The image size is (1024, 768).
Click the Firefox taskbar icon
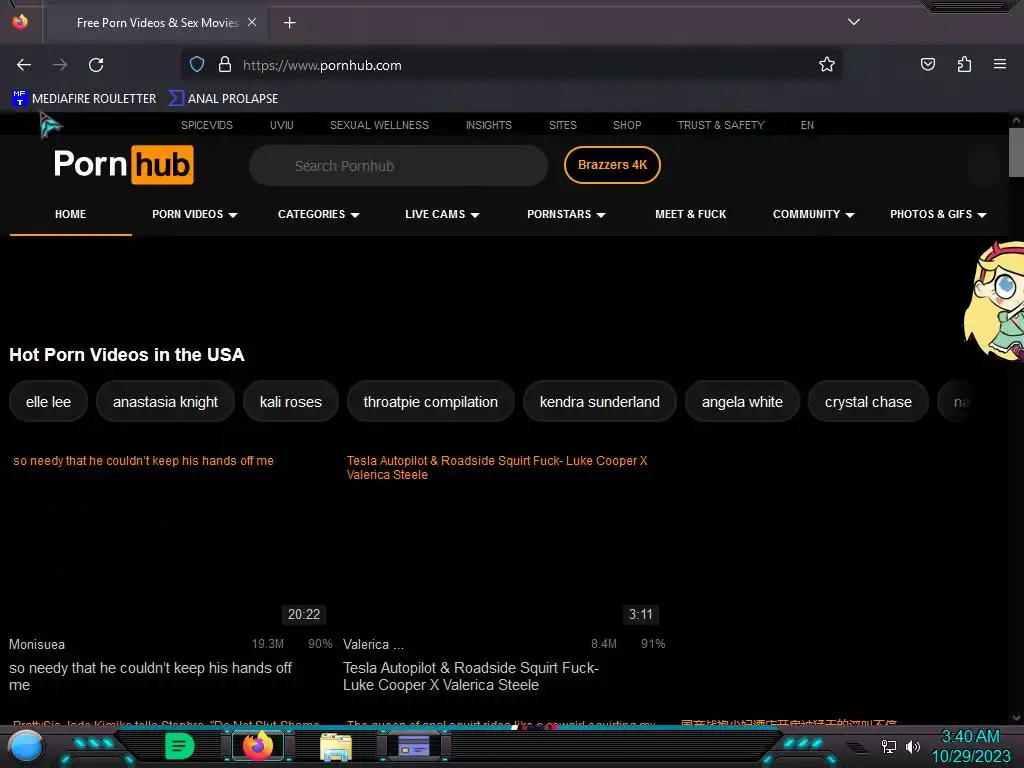pyautogui.click(x=257, y=746)
